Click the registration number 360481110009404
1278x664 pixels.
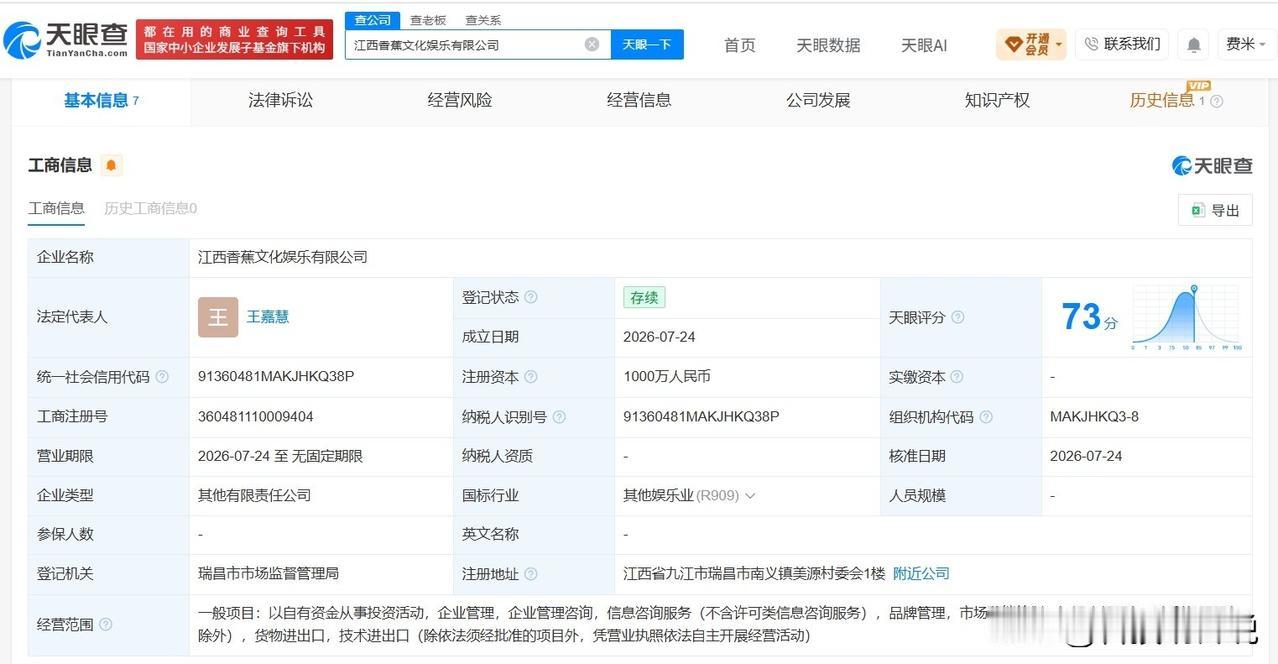(x=256, y=417)
